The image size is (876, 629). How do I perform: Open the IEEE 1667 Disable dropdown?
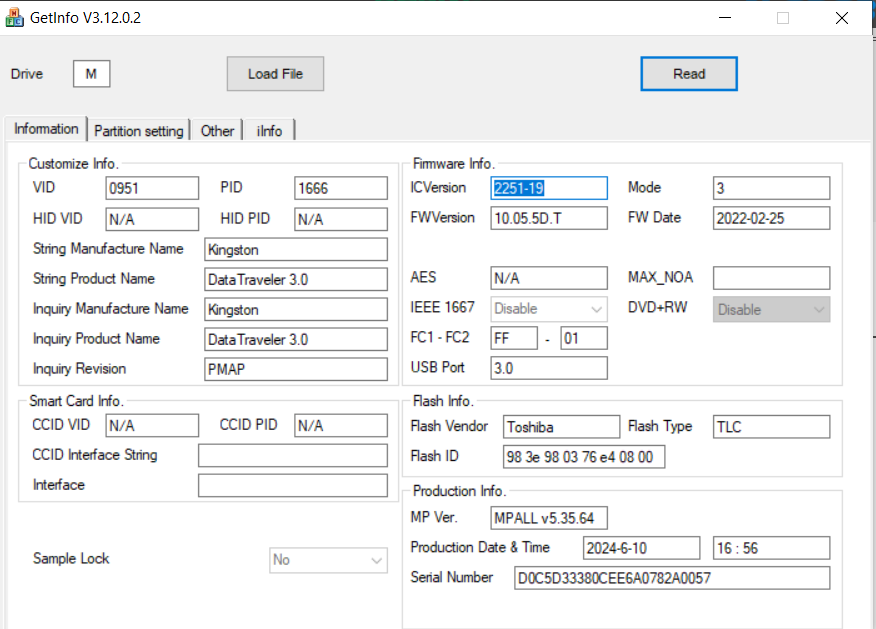[549, 309]
